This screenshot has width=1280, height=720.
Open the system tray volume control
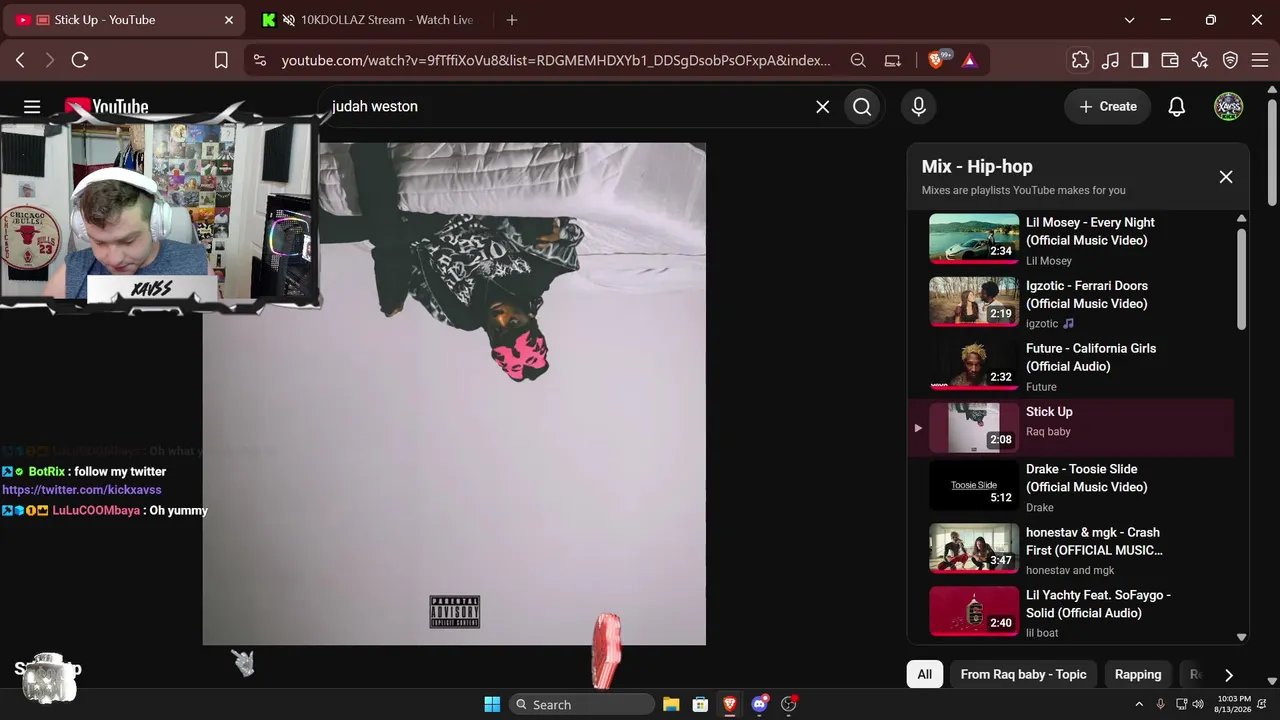1198,704
